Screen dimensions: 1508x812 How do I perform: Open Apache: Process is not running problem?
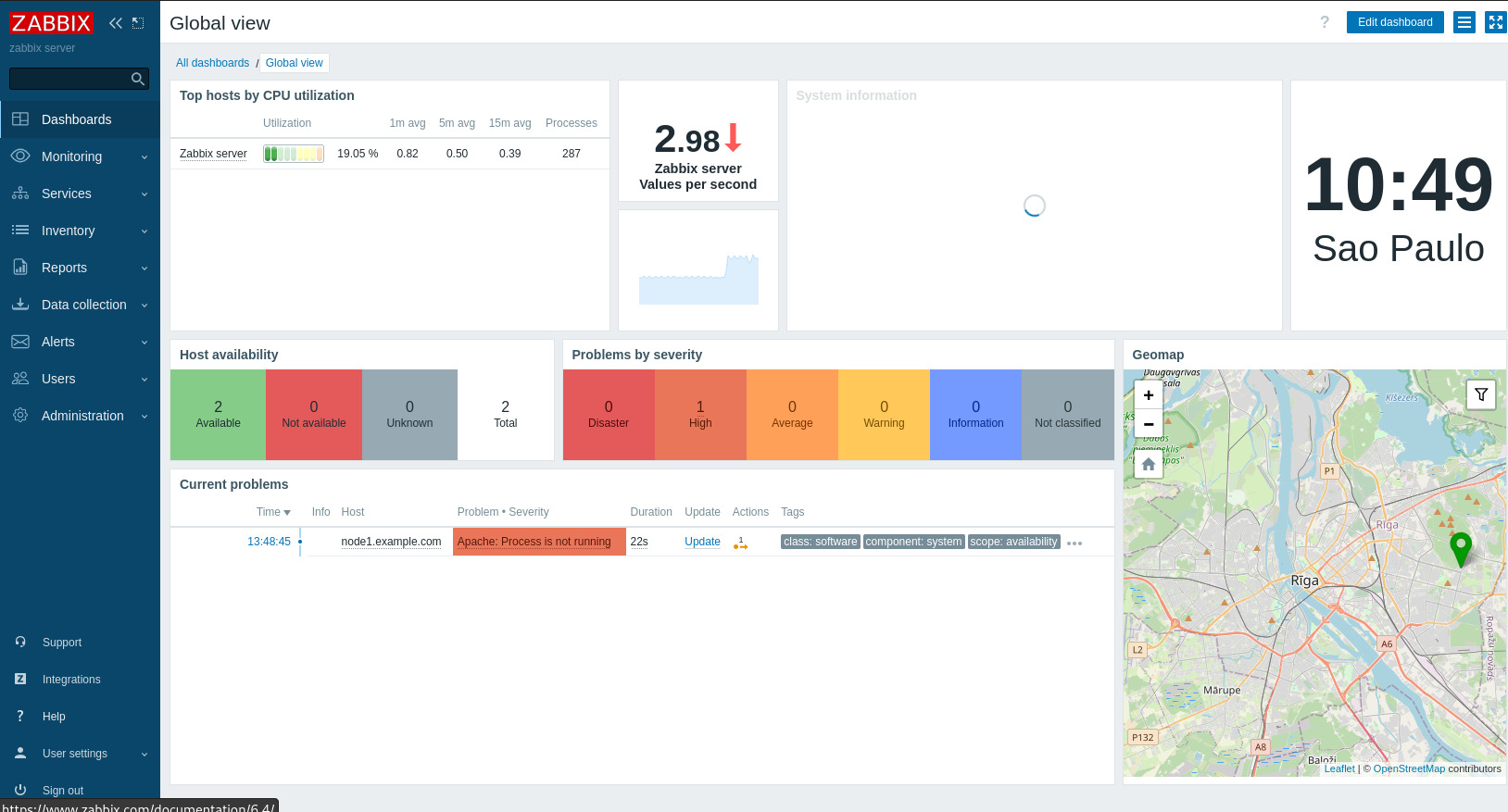pyautogui.click(x=534, y=542)
